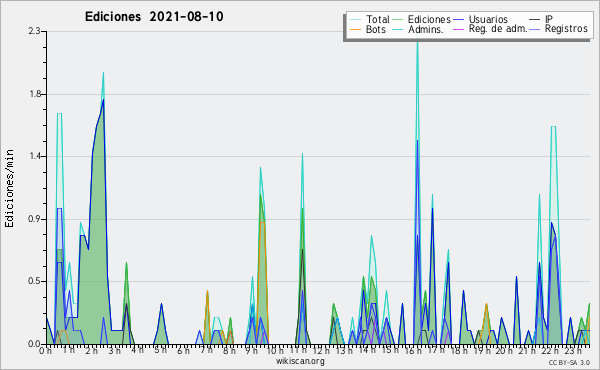The height and width of the screenshot is (370, 600).
Task: Click the 'CC BY-SA 3.0' license text
Action: pos(569,363)
